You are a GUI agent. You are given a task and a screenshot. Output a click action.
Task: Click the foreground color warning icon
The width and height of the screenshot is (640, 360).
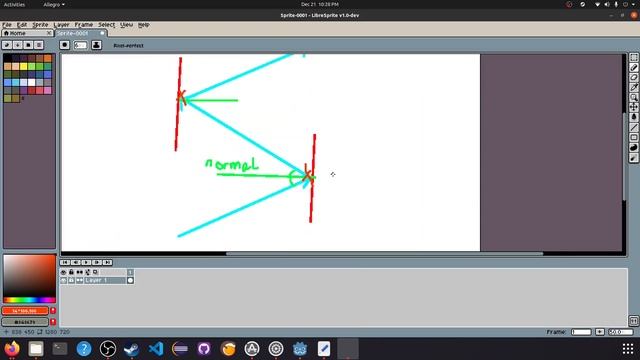click(x=53, y=311)
